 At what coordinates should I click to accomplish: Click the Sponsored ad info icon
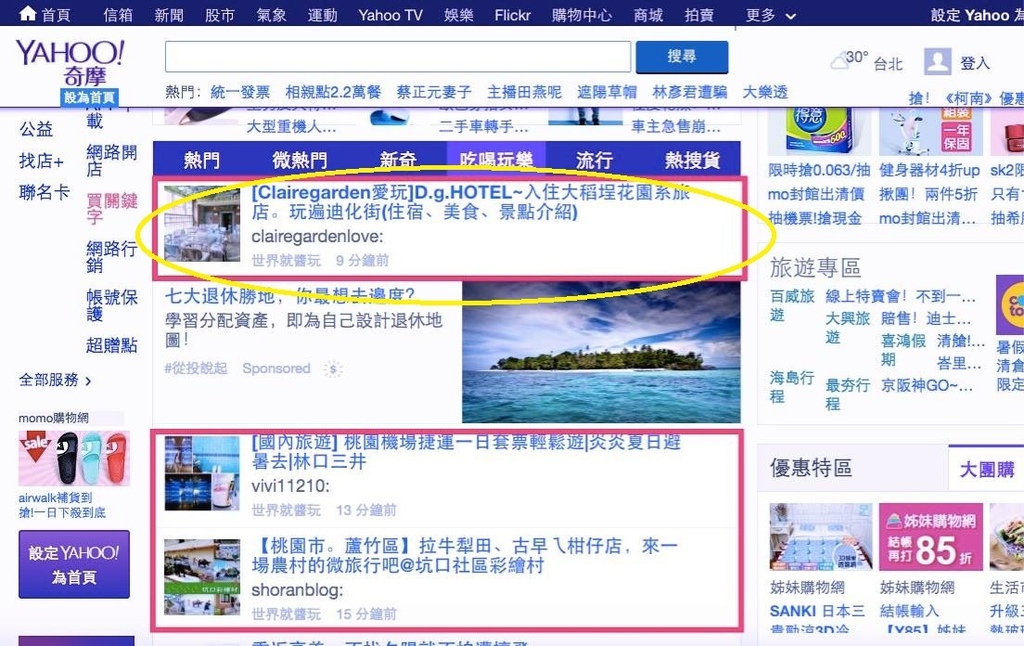point(333,369)
